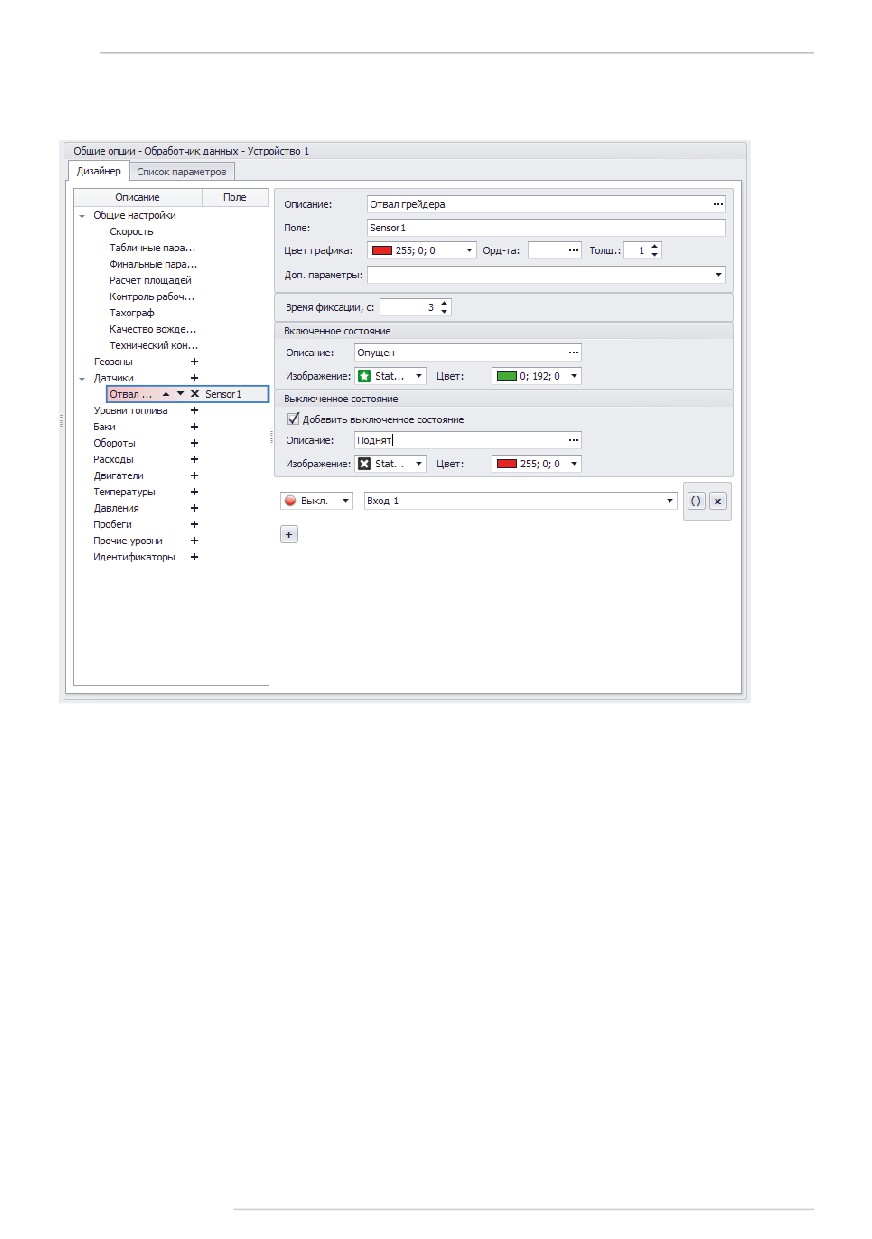Select the Идентификаторы tree node

click(x=134, y=556)
